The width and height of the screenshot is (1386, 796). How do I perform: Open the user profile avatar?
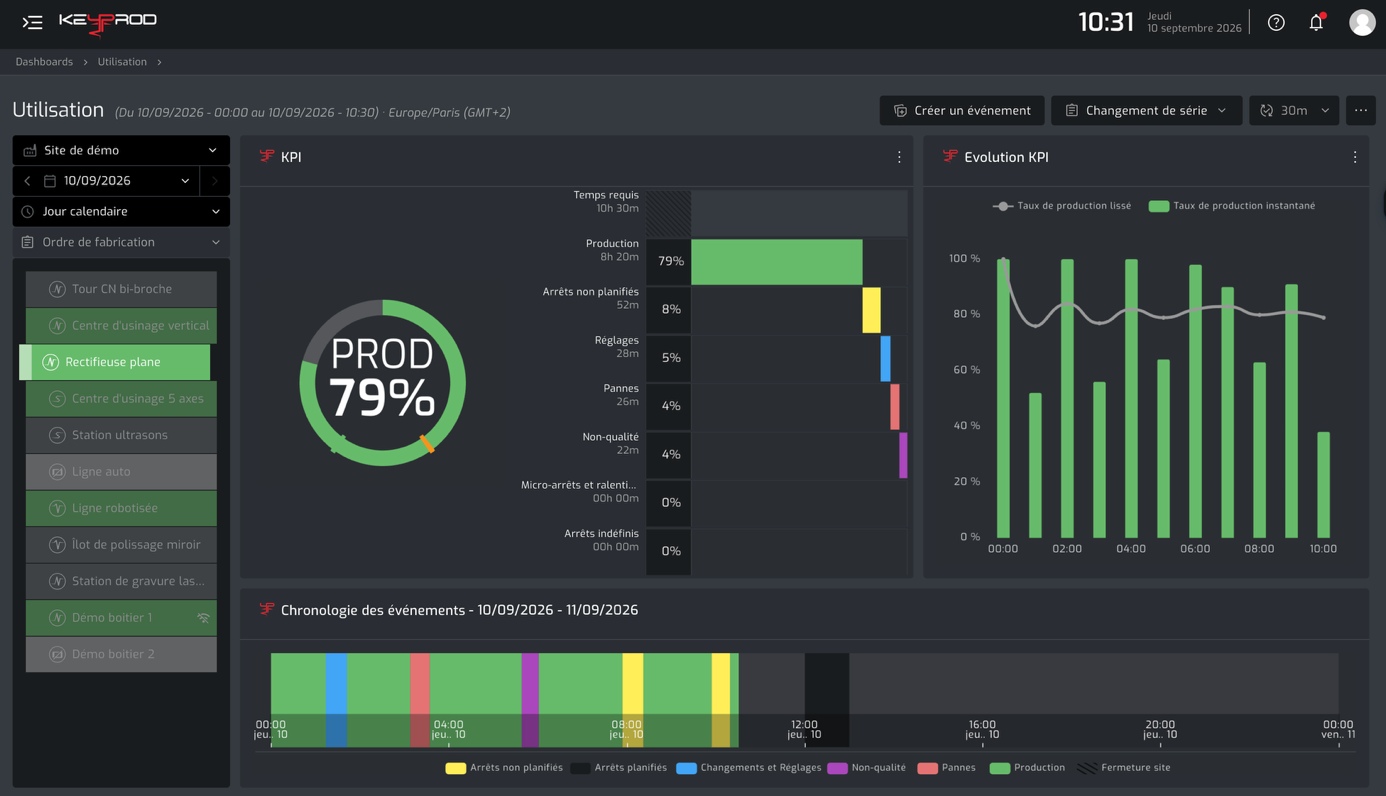(x=1362, y=22)
